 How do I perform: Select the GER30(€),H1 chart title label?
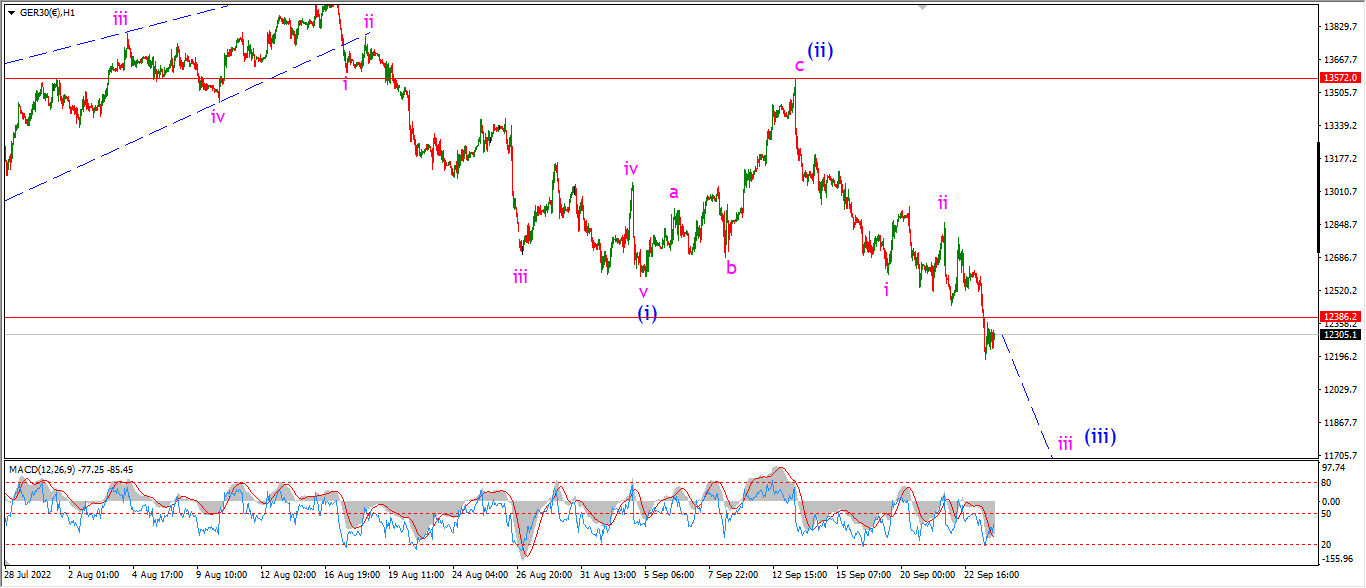pyautogui.click(x=47, y=11)
